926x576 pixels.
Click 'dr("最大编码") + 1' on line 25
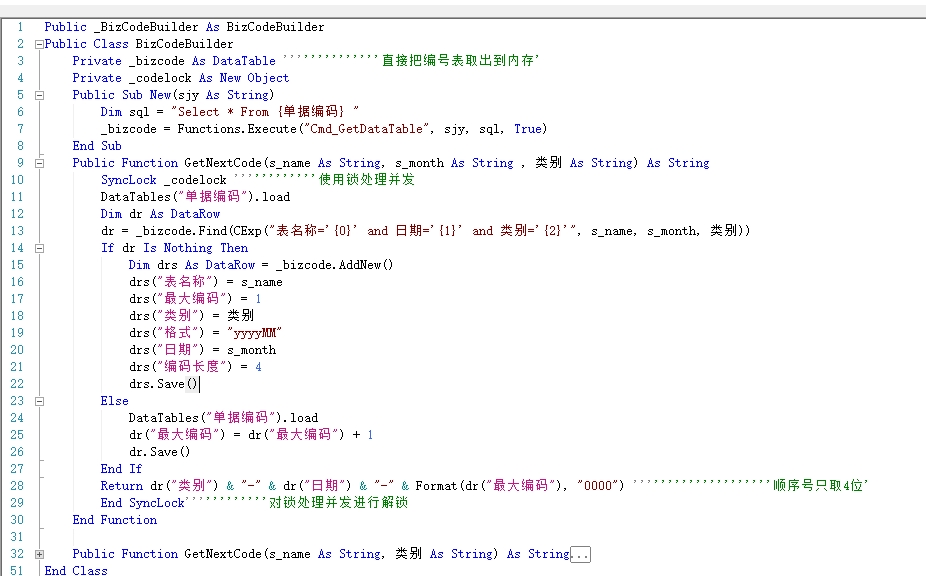[x=311, y=435]
